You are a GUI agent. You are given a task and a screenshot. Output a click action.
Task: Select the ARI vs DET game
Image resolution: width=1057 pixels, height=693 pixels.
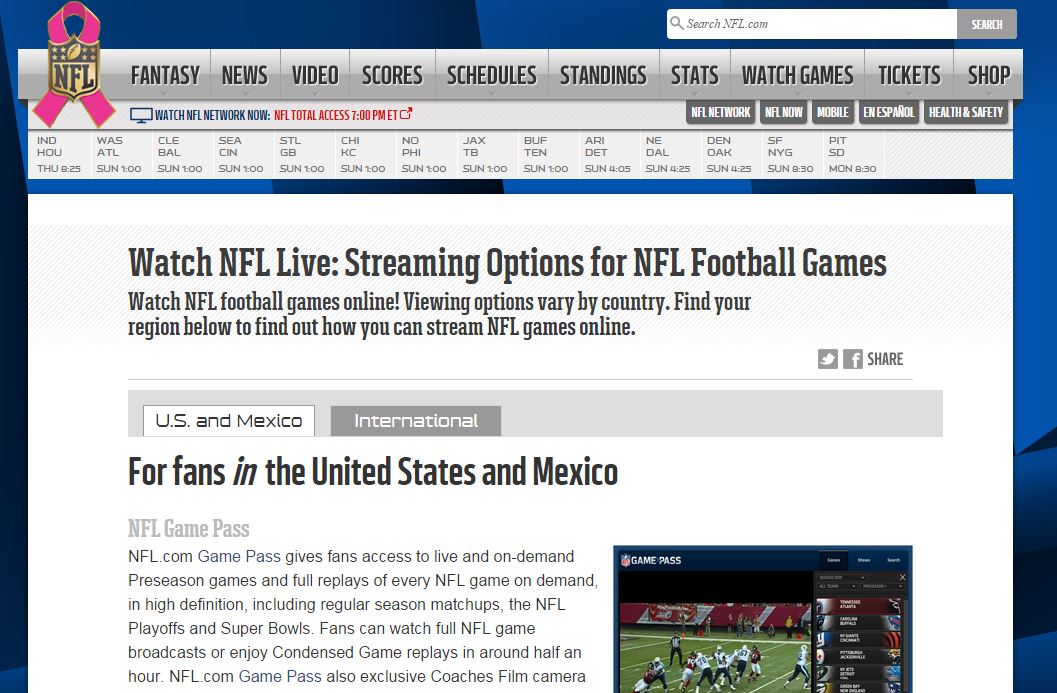[607, 154]
